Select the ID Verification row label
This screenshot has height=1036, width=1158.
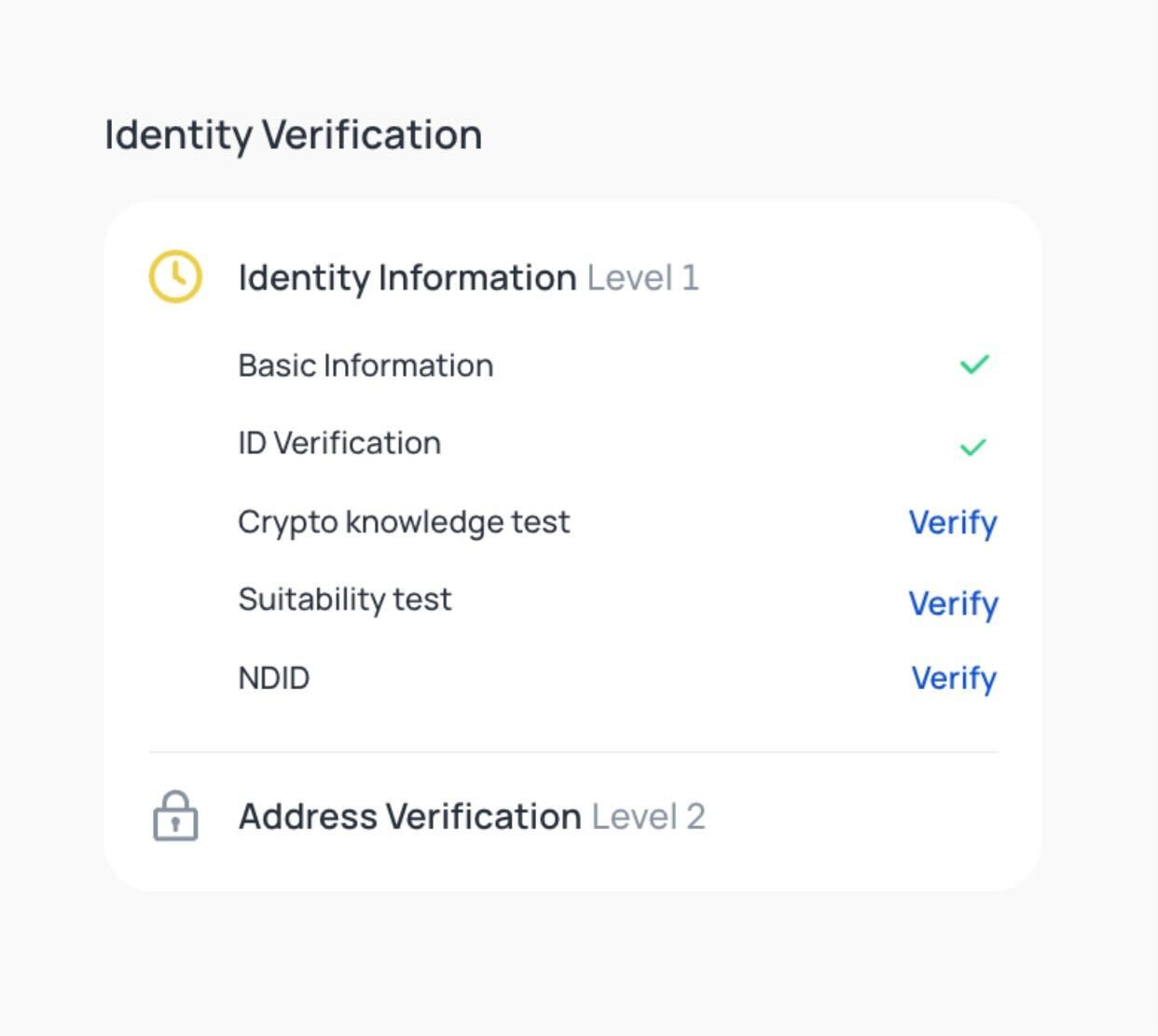[339, 443]
